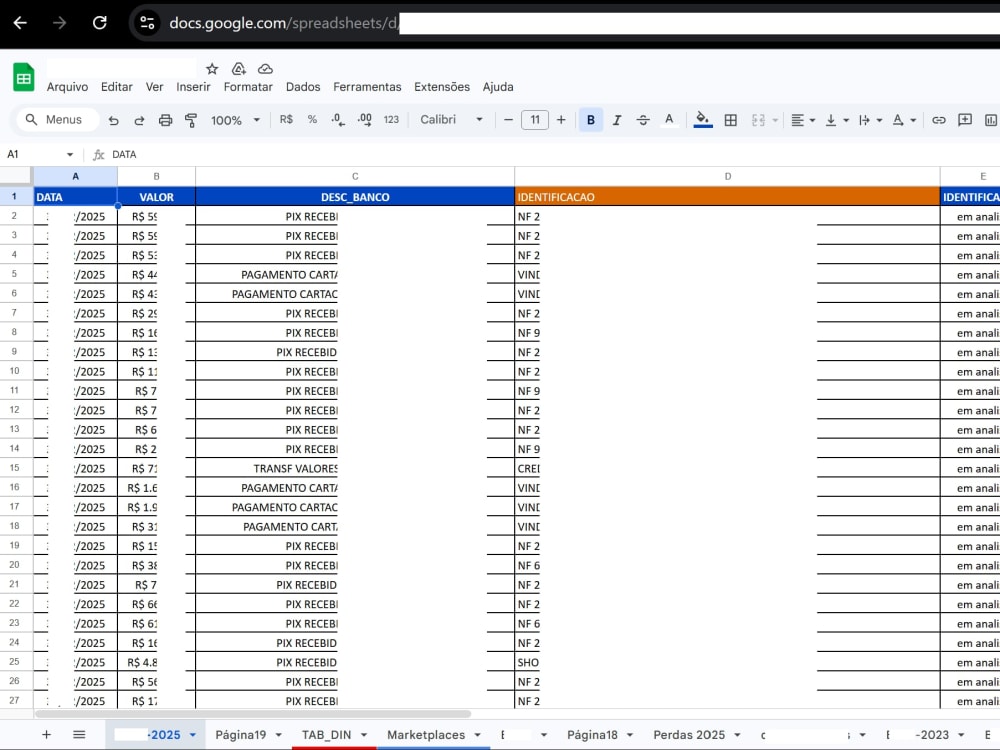Open the Arquivo menu
This screenshot has height=750, width=1000.
[x=68, y=87]
